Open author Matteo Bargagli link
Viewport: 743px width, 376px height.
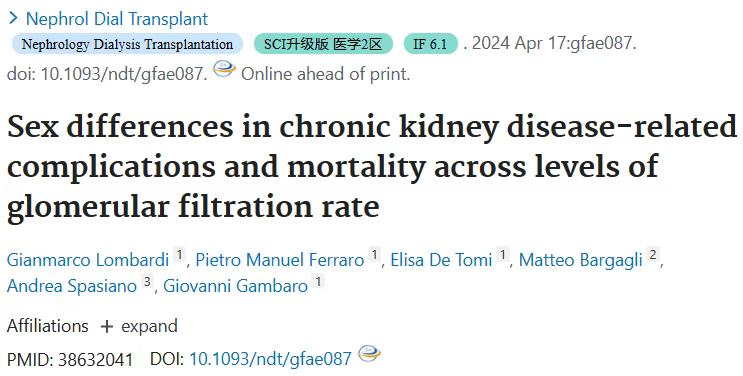pos(580,260)
